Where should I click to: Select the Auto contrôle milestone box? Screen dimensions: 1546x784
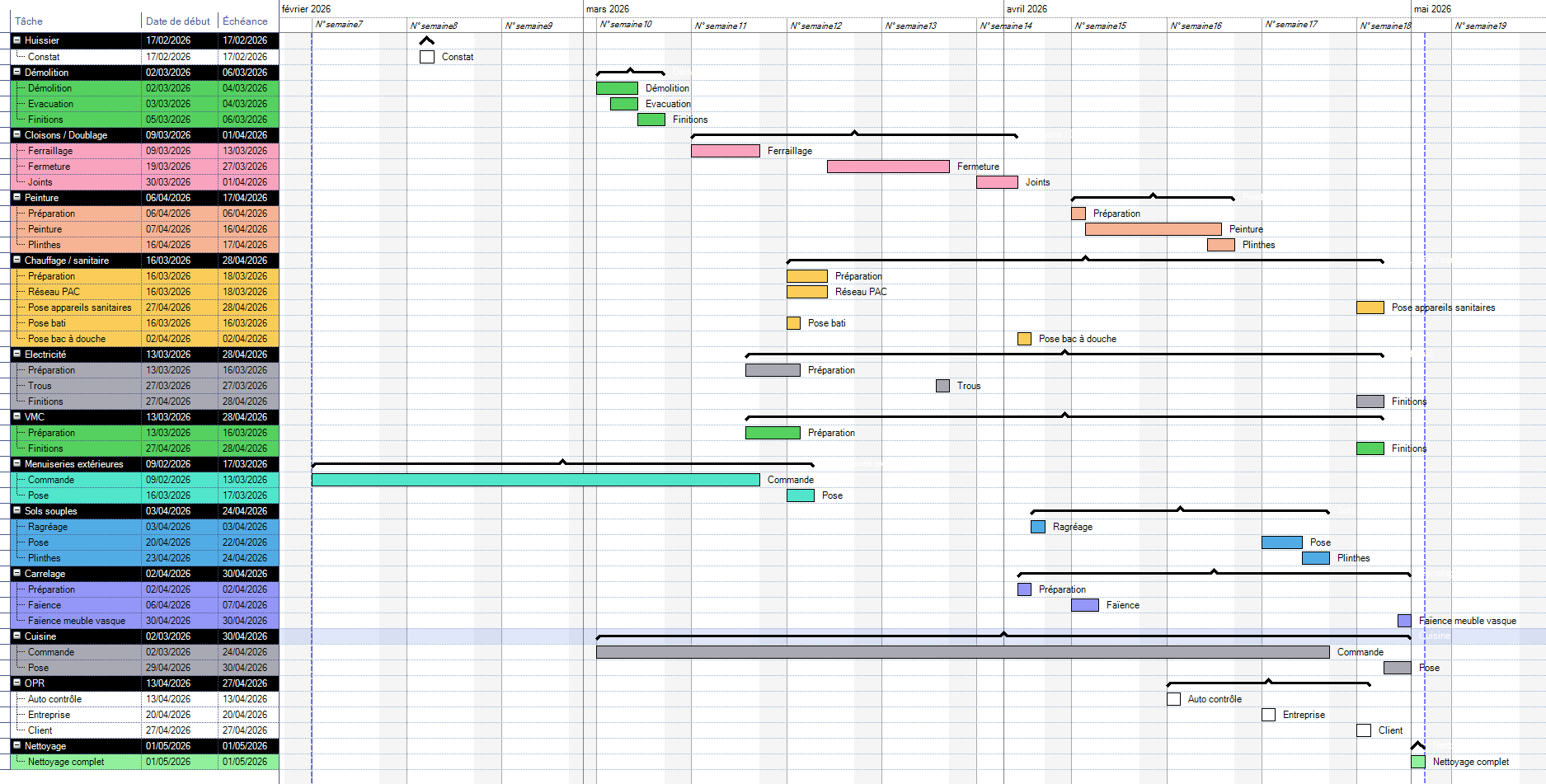click(x=1173, y=699)
